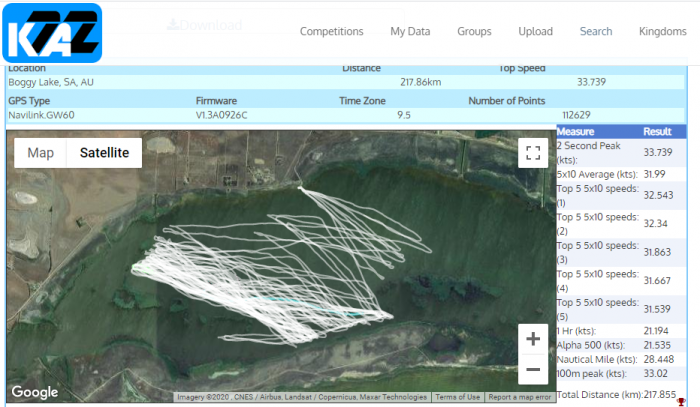Click the KA72 logo icon
This screenshot has height=407, width=700.
pyautogui.click(x=52, y=31)
